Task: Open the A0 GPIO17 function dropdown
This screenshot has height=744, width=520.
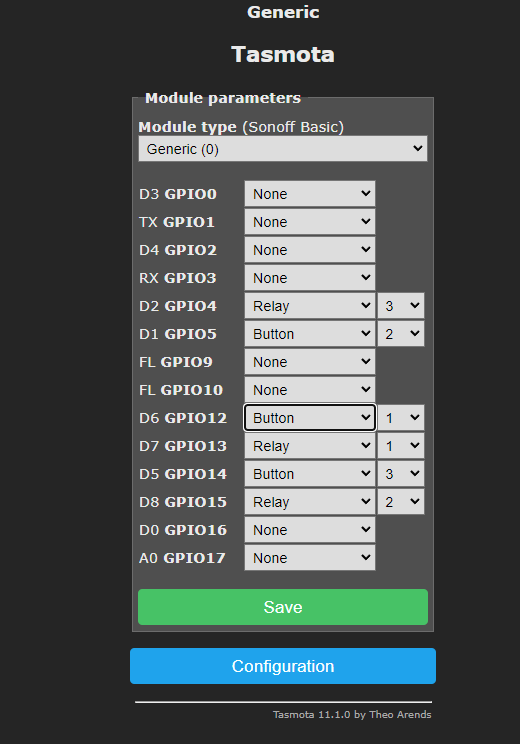Action: tap(310, 558)
